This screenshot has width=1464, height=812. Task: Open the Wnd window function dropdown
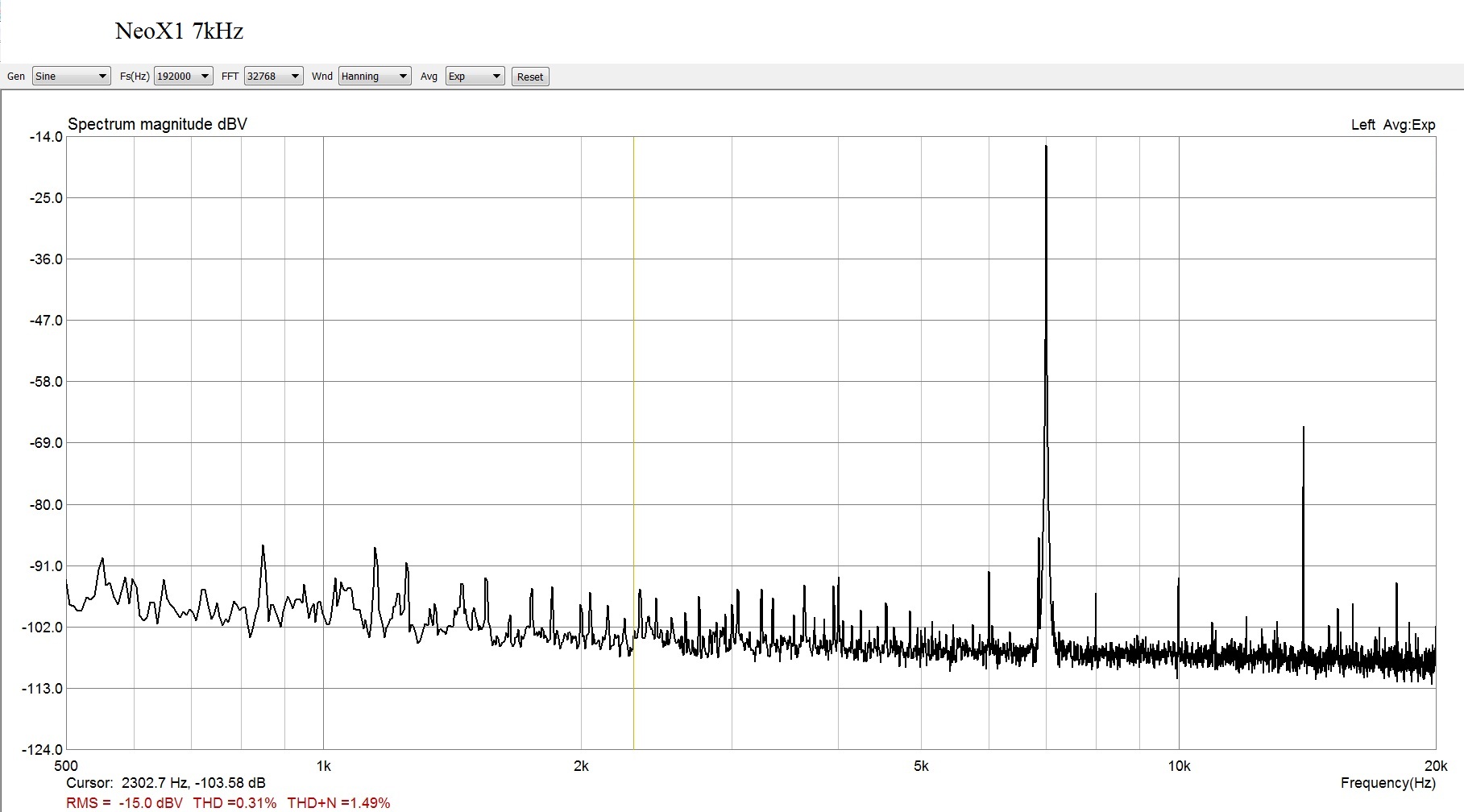(x=375, y=77)
